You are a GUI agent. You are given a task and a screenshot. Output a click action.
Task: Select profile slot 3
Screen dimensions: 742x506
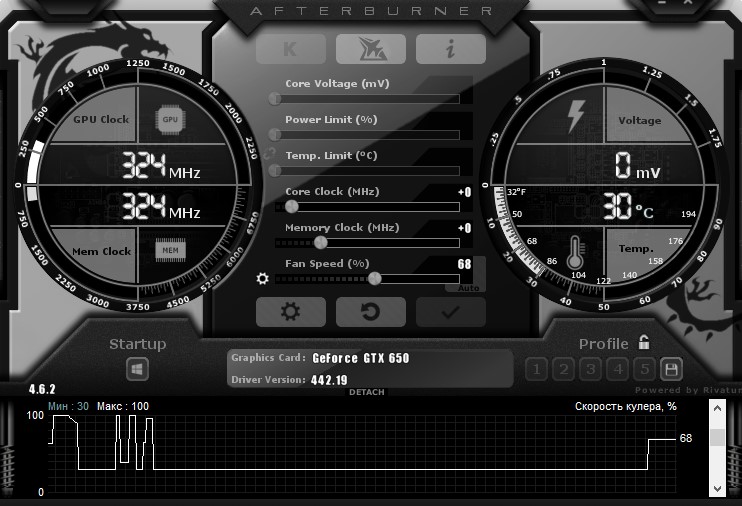[x=590, y=369]
